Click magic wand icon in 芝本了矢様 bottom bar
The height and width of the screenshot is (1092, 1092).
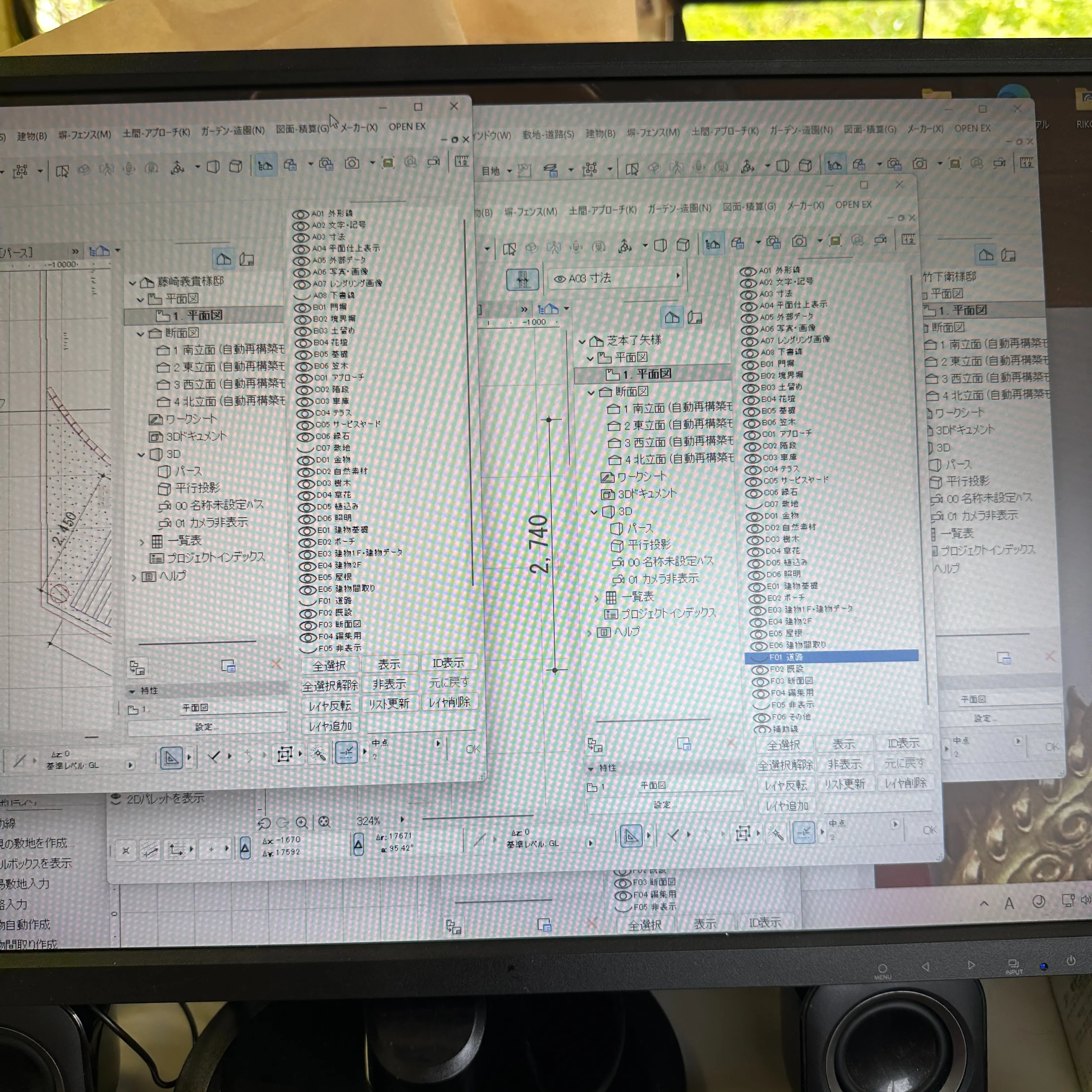pos(777,833)
